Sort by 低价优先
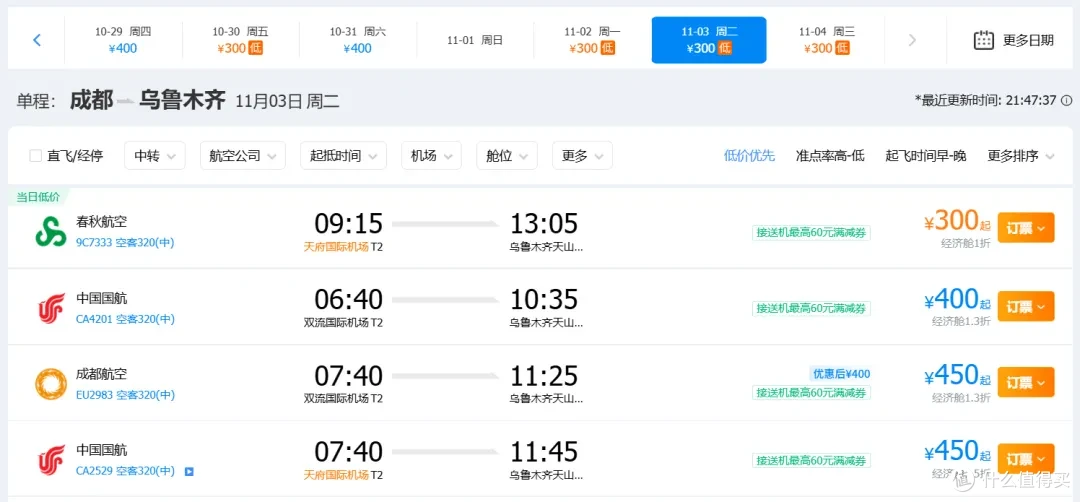Image resolution: width=1080 pixels, height=502 pixels. click(749, 156)
